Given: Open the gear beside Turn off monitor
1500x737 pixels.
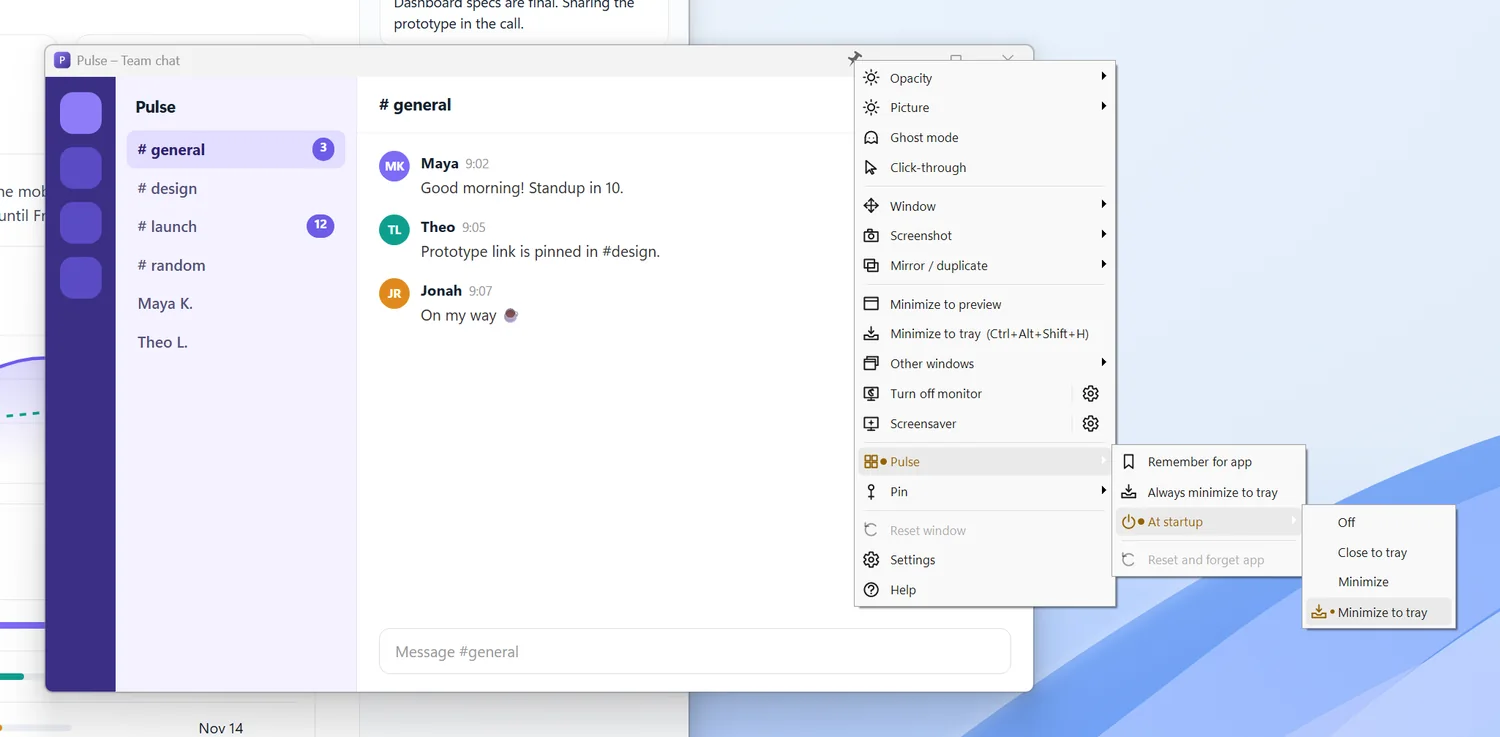Looking at the screenshot, I should 1091,394.
